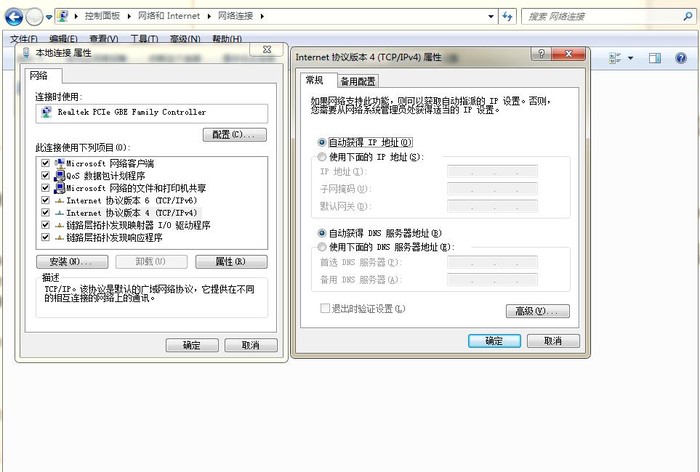Click the change view icon

pos(614,59)
